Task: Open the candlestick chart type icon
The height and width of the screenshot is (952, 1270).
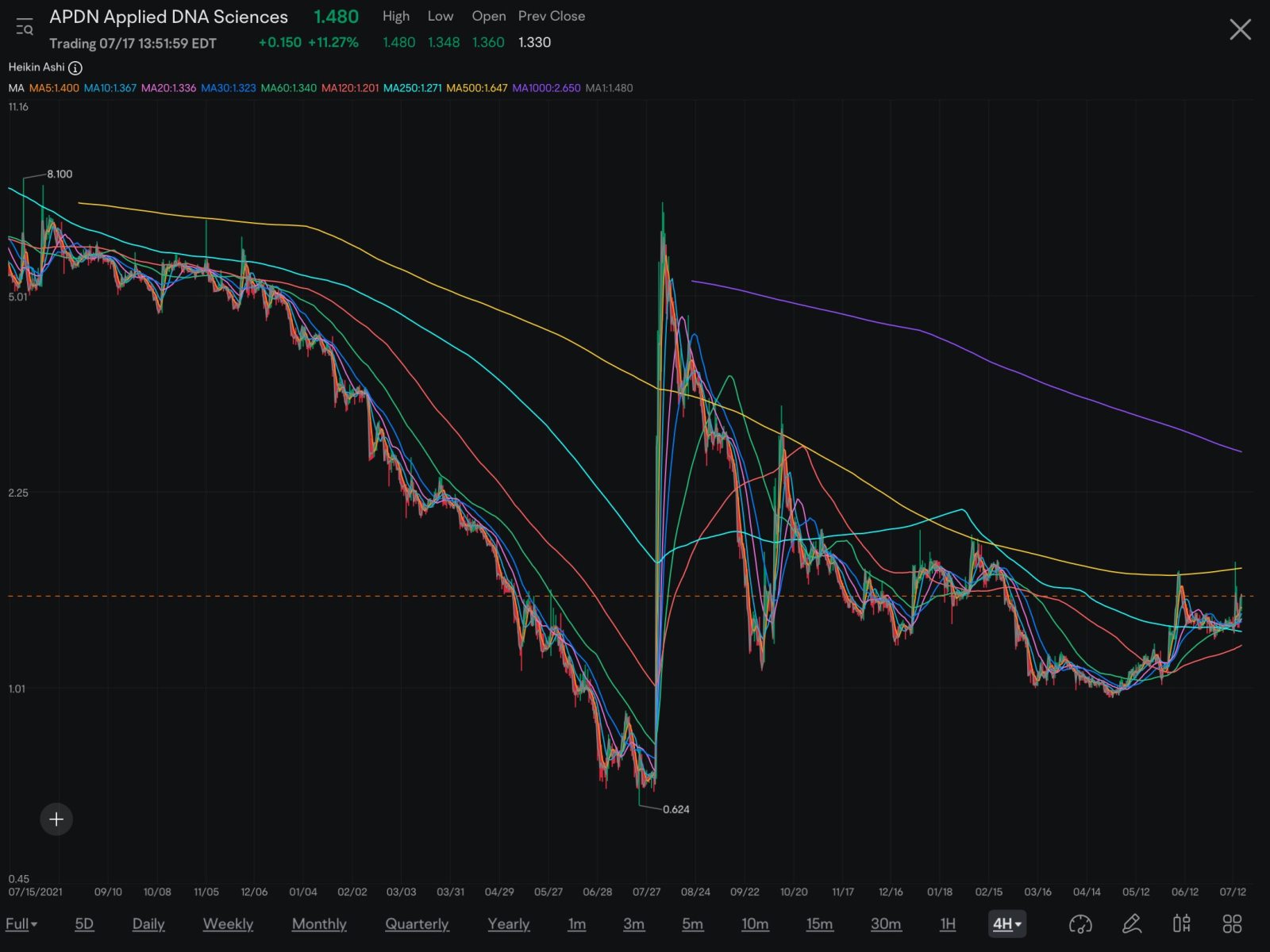Action: [1182, 923]
